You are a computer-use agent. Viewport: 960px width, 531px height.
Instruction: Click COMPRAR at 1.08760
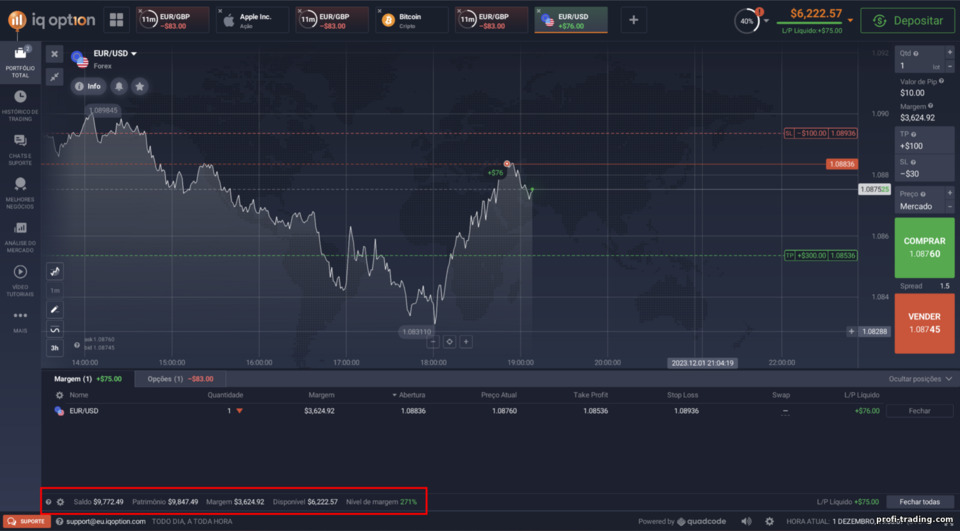924,247
